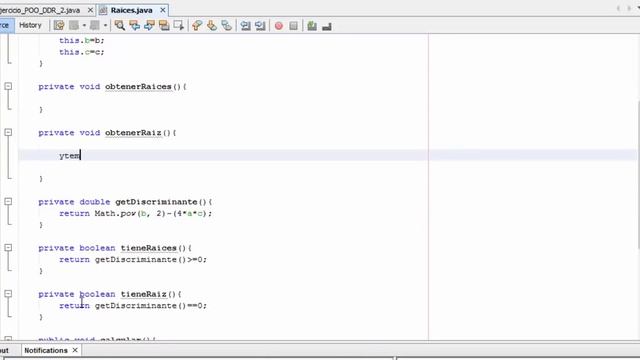Click Next Bookmark icon
640x360 pixels.
[x=212, y=26]
